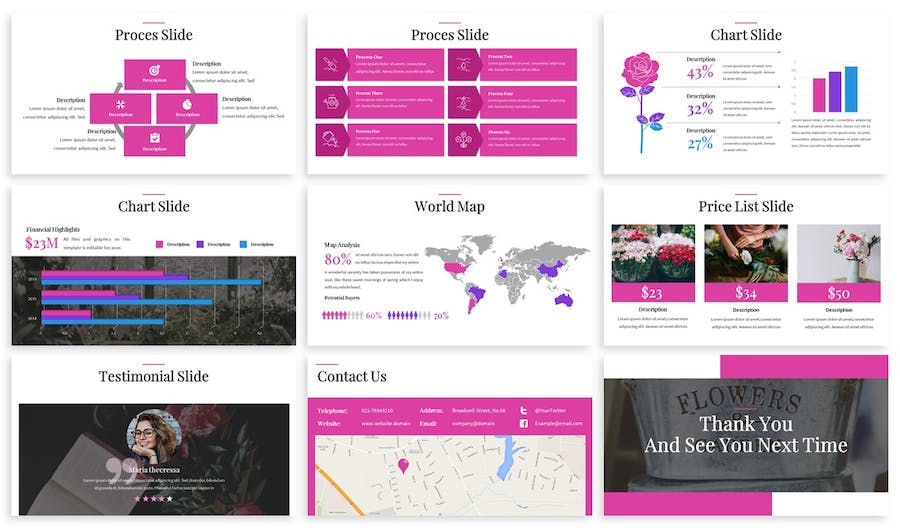Click the large quotation mark on Testimonial slide
The width and height of the screenshot is (900, 528).
click(116, 468)
